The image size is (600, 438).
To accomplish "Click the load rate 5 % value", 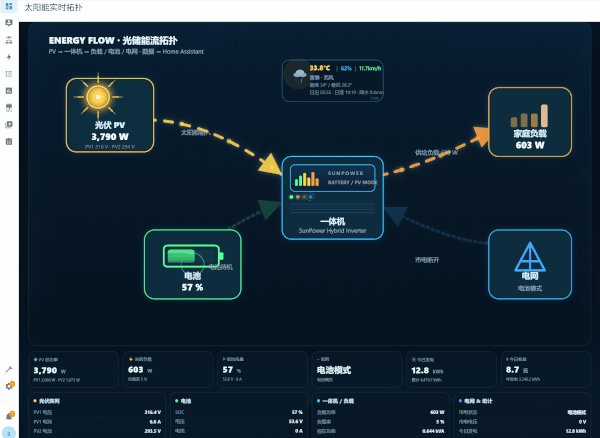I will point(440,422).
